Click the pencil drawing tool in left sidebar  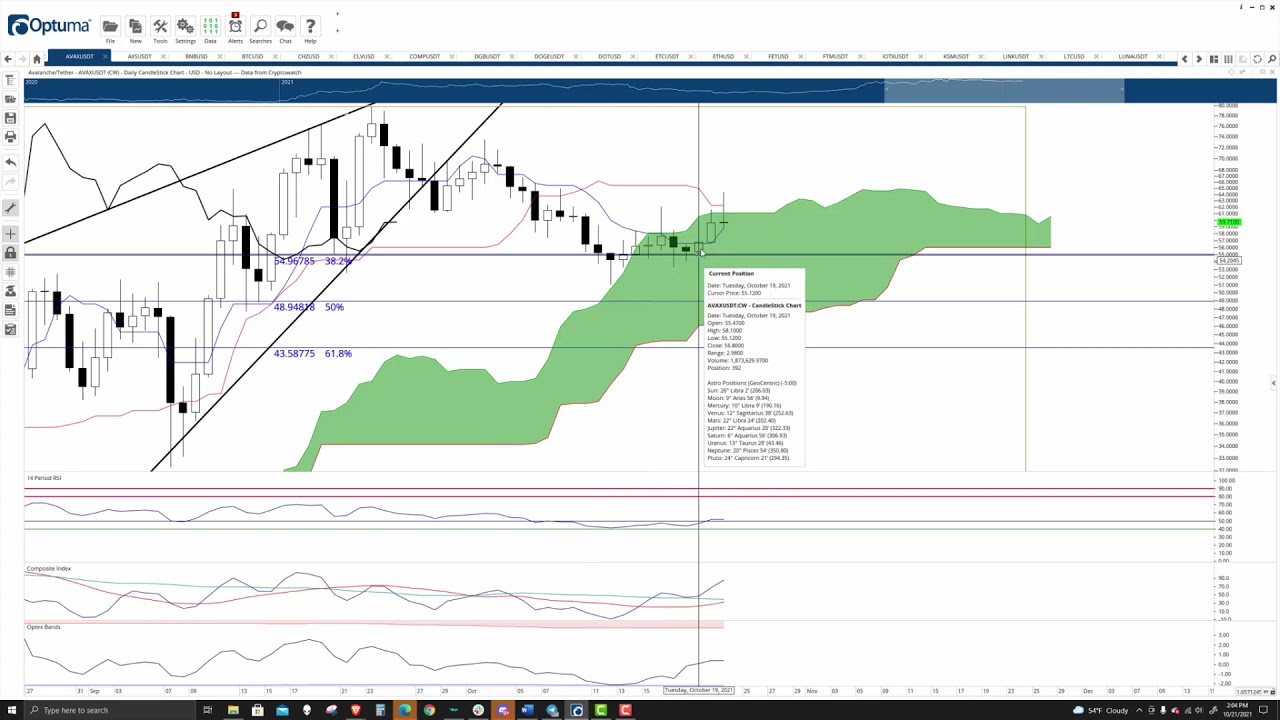[10, 208]
